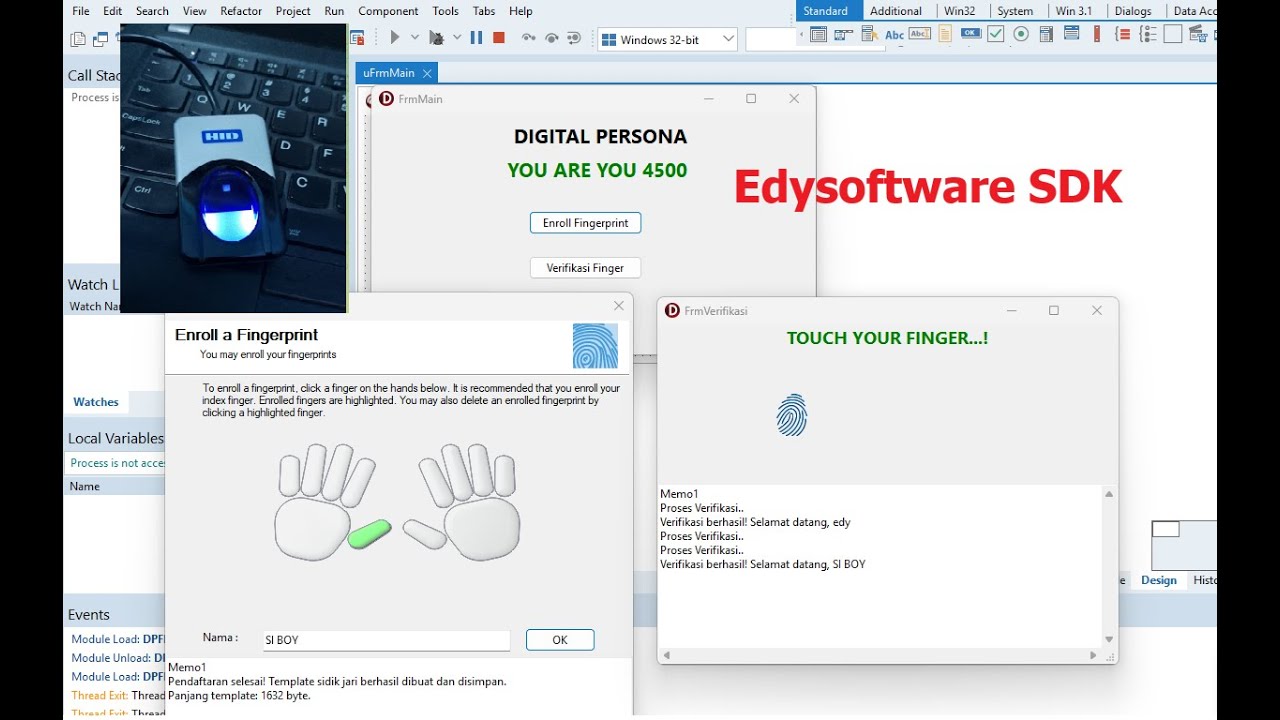The image size is (1280, 720).
Task: Open the Search menu
Action: click(x=152, y=11)
